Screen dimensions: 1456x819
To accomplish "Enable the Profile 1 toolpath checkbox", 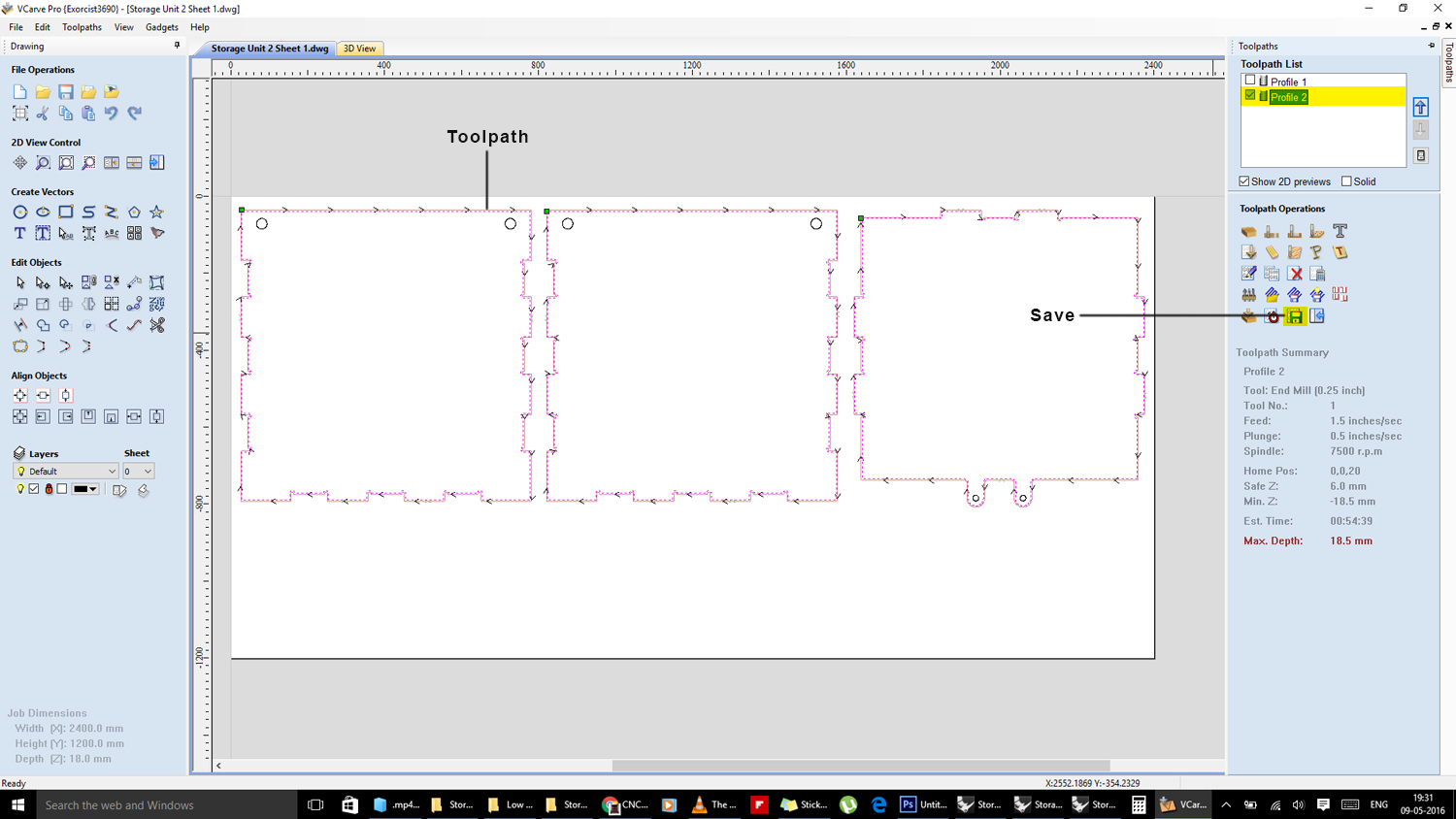I will click(x=1250, y=82).
